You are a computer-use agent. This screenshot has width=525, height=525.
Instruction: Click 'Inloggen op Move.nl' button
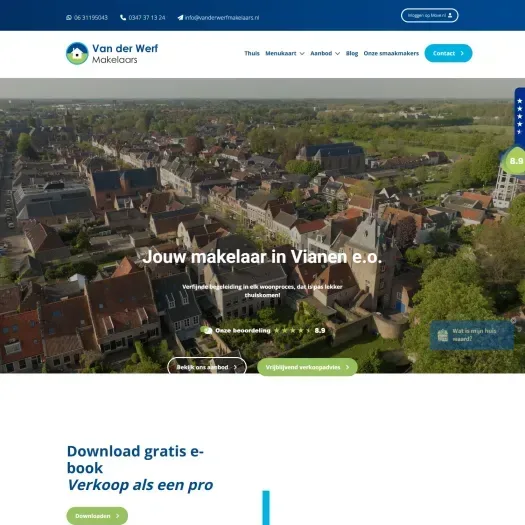point(430,15)
